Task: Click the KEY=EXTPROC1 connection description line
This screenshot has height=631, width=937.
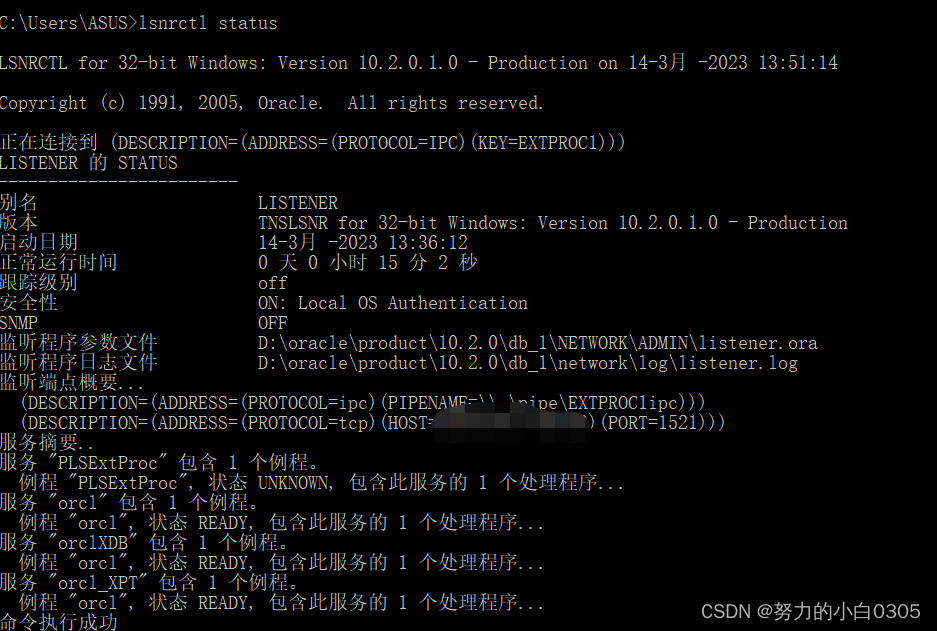Action: (x=312, y=143)
